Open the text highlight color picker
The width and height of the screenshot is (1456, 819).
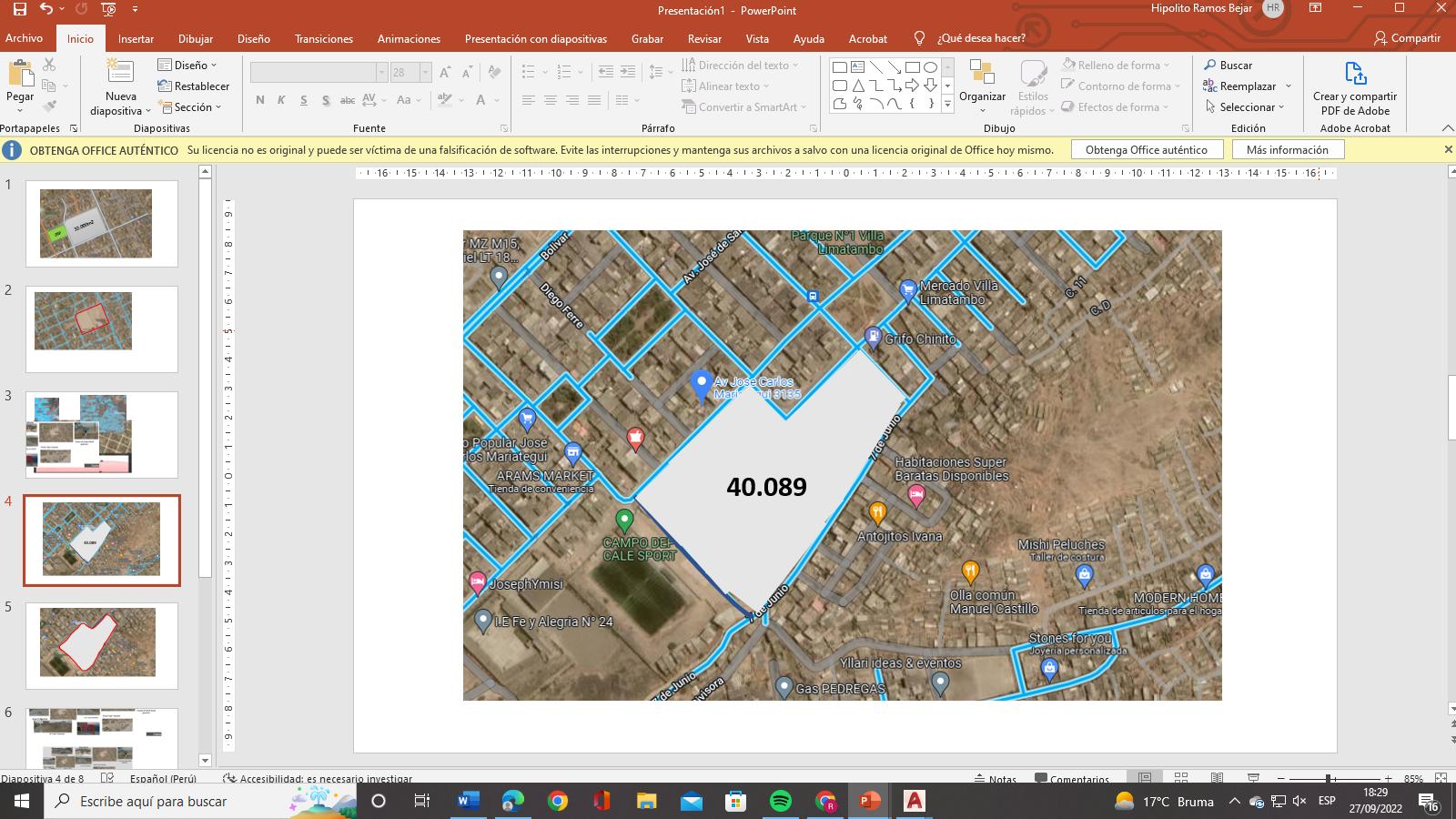click(445, 100)
